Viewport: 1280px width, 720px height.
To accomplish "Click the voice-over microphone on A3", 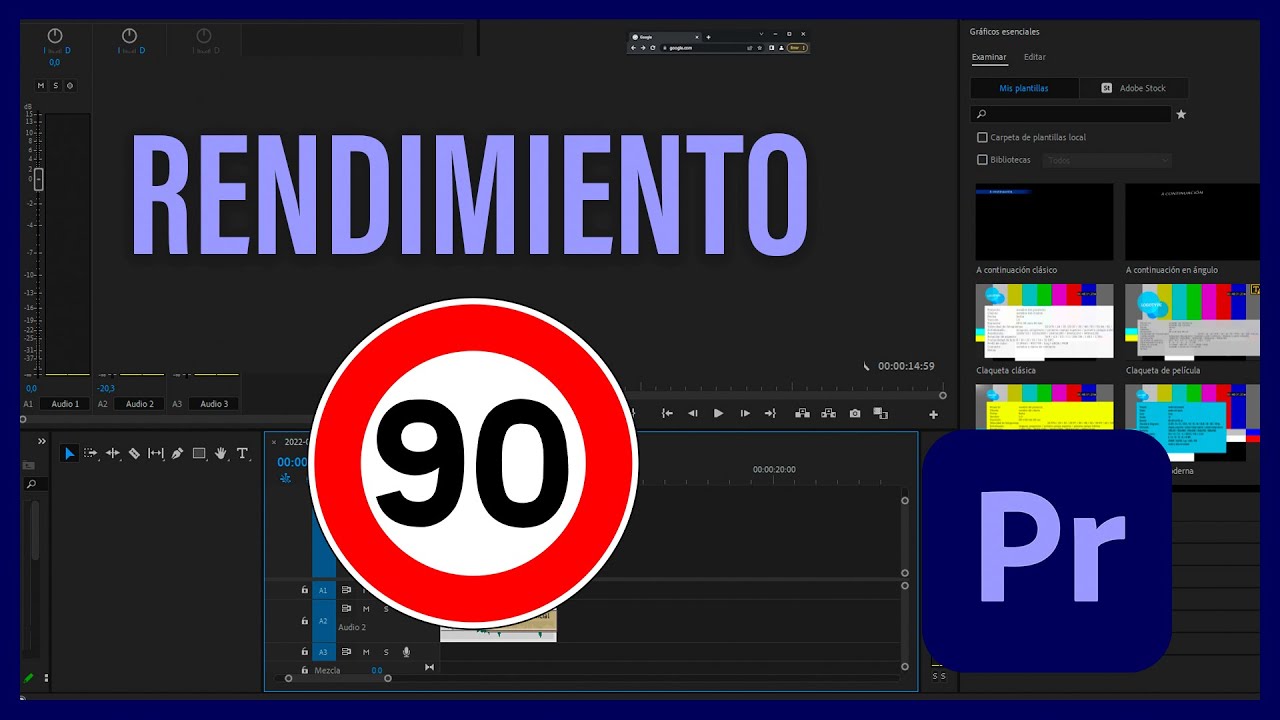I will click(x=406, y=652).
